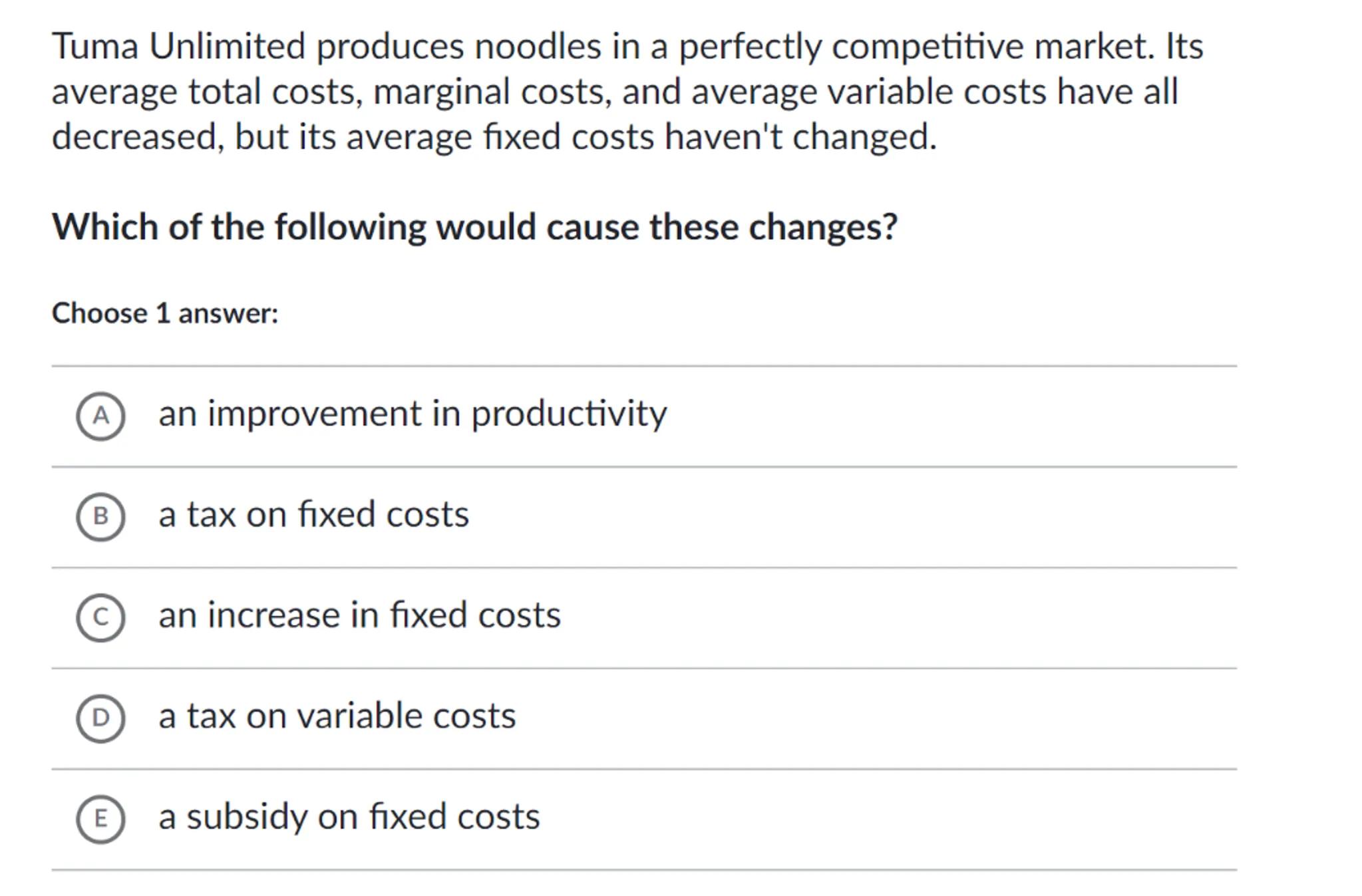Click the words "haven't changed" in the prompt
Image resolution: width=1362 pixels, height=896 pixels.
pyautogui.click(x=800, y=137)
